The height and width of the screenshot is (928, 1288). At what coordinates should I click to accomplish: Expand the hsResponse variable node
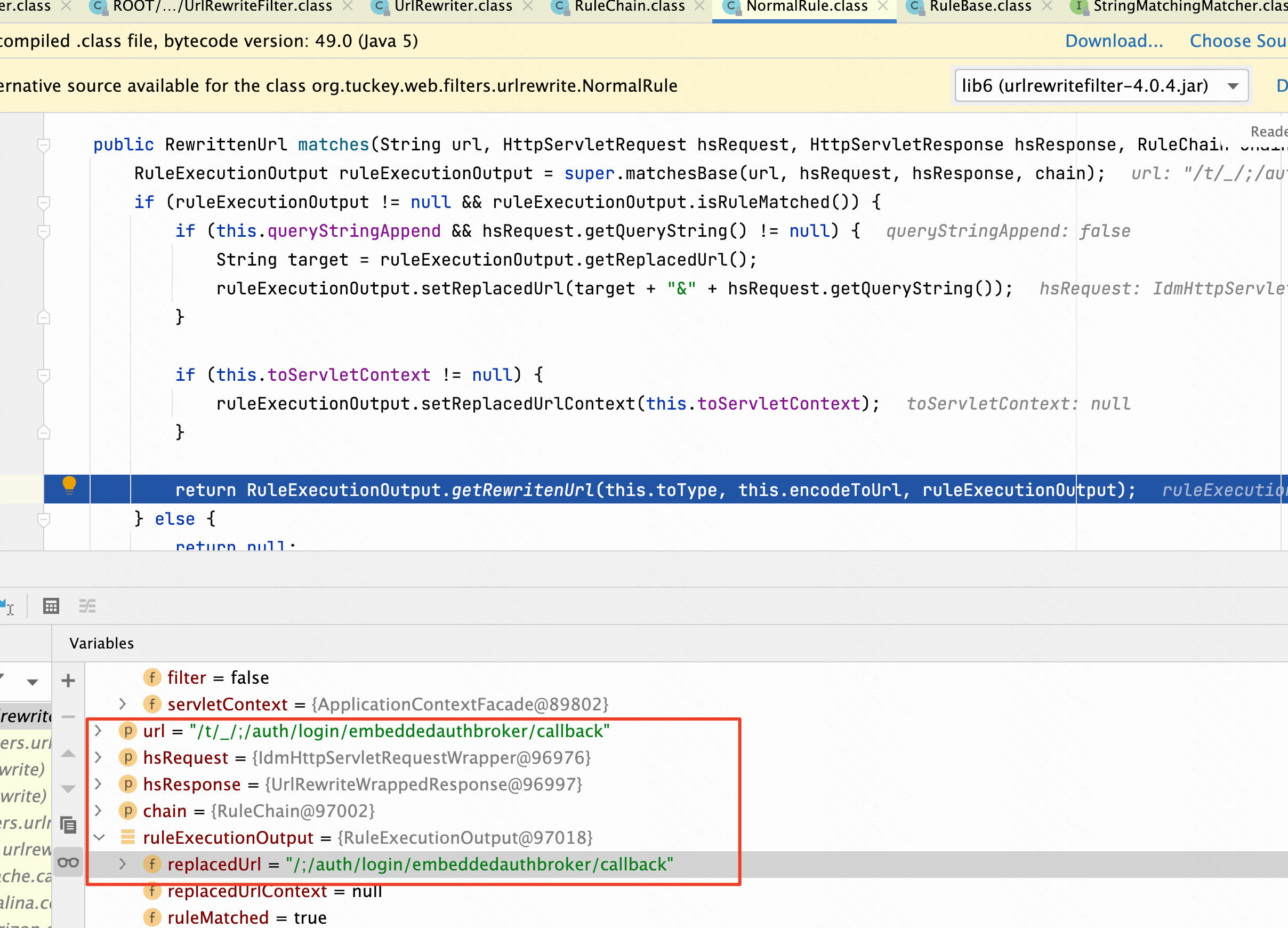(98, 784)
